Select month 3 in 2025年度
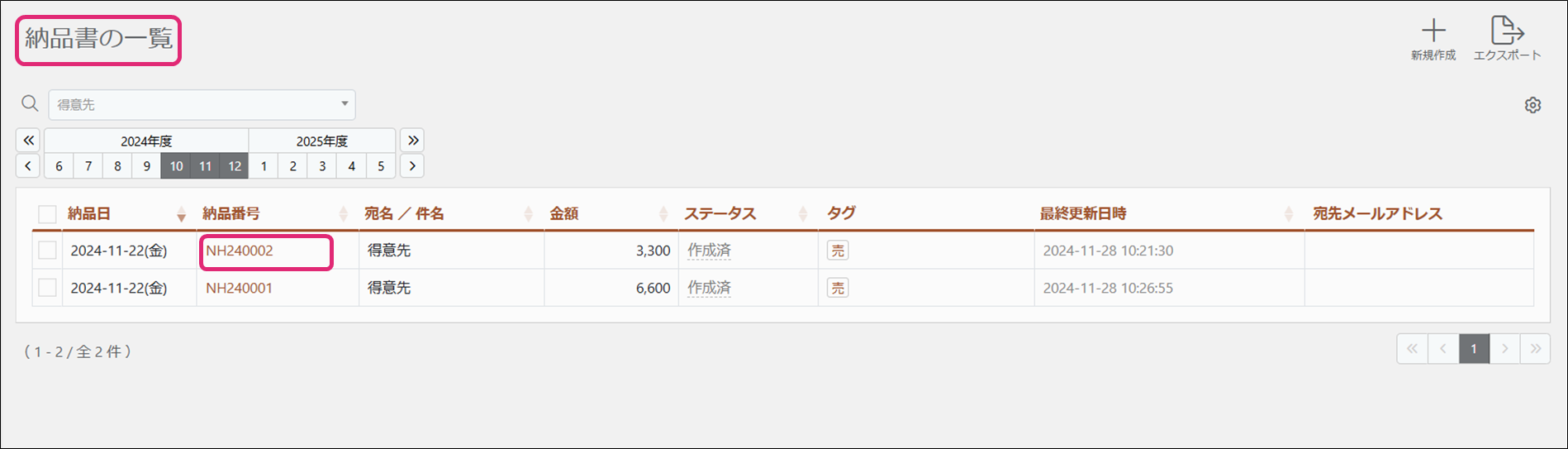The width and height of the screenshot is (1568, 449). pyautogui.click(x=322, y=166)
